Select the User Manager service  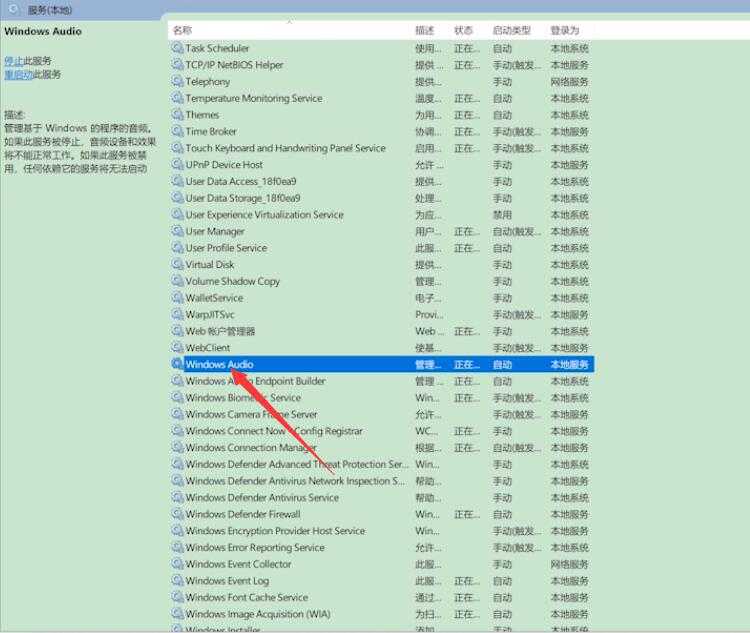(383, 231)
